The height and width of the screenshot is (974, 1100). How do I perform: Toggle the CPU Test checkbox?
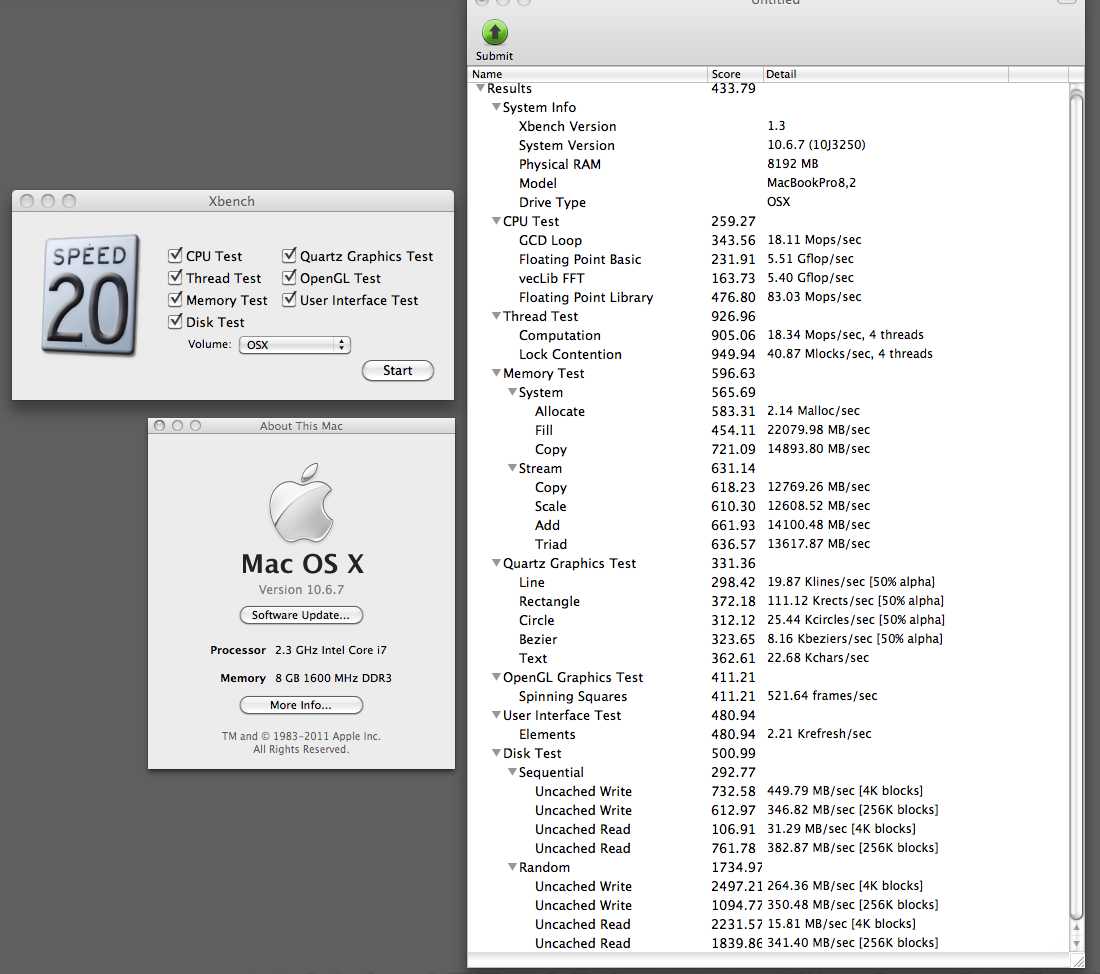click(x=175, y=255)
